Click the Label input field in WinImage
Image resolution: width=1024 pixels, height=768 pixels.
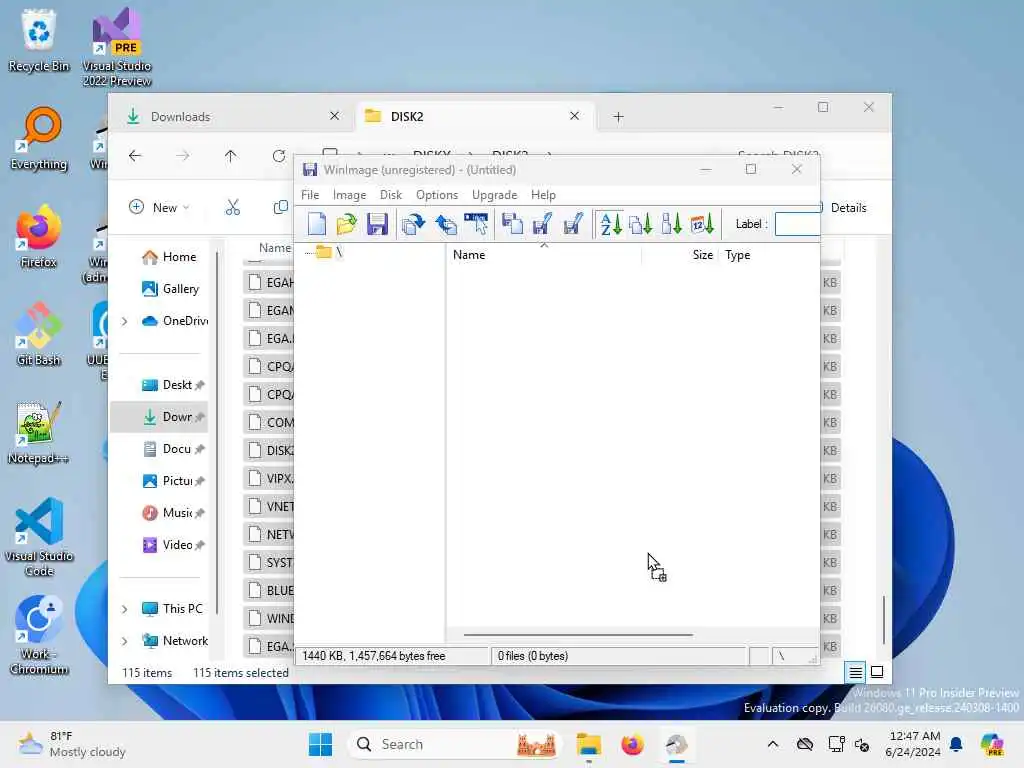797,224
